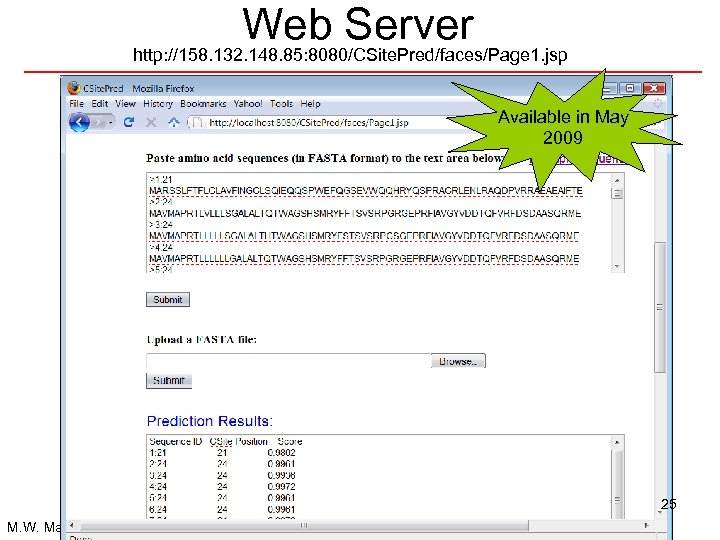Open the Yahoo! menu

(x=248, y=104)
